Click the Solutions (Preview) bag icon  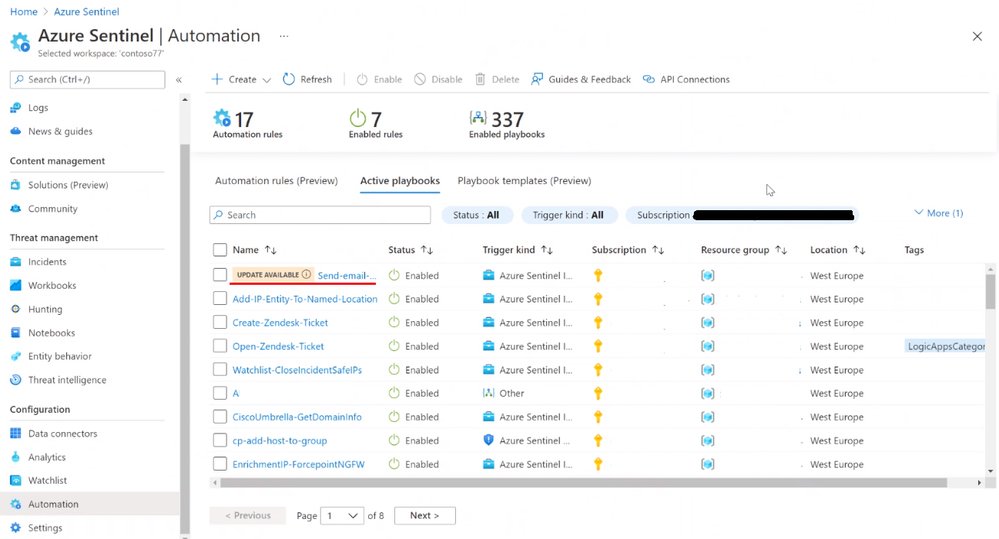[15, 185]
